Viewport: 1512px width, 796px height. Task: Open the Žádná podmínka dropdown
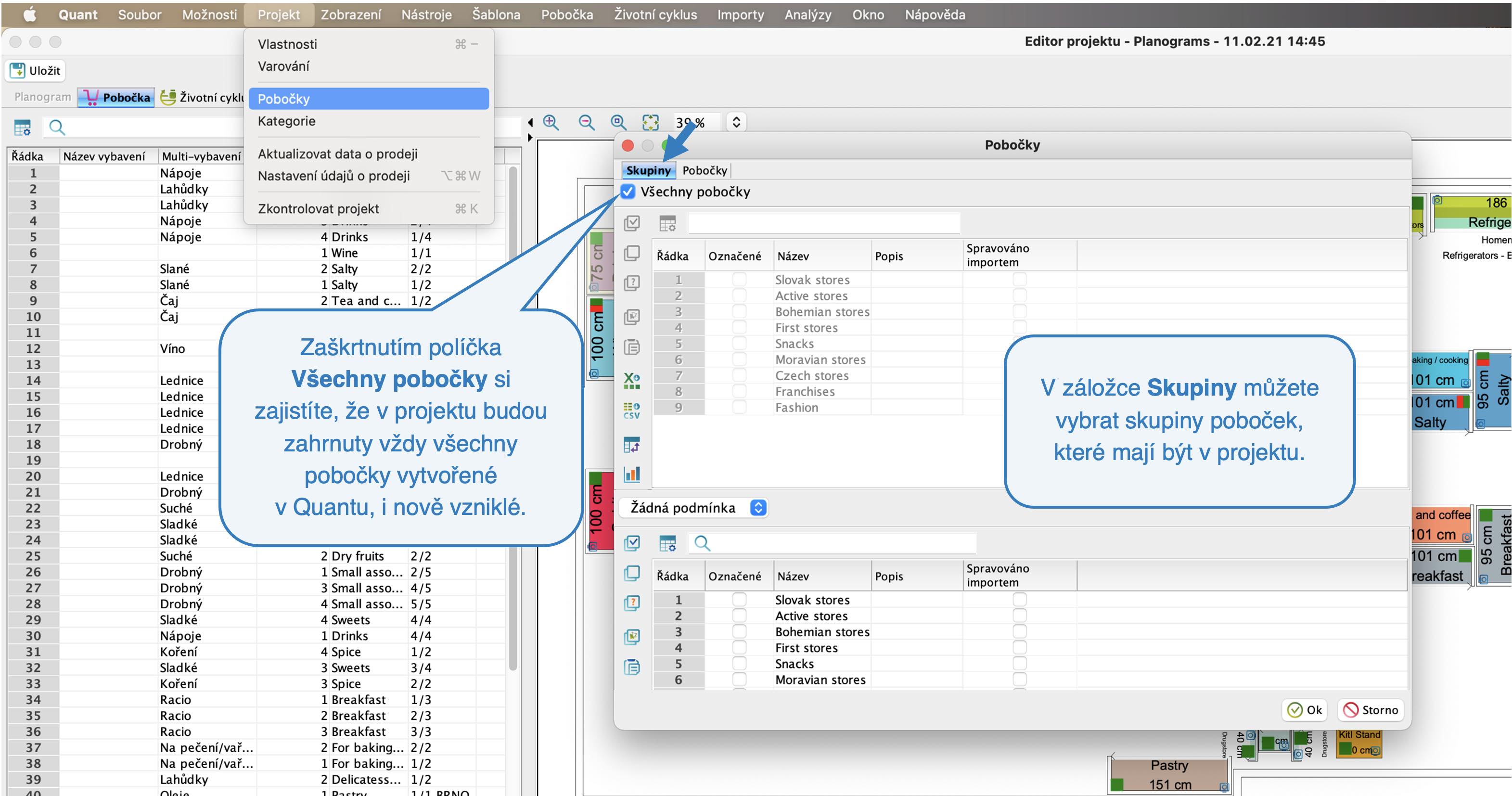pos(694,507)
